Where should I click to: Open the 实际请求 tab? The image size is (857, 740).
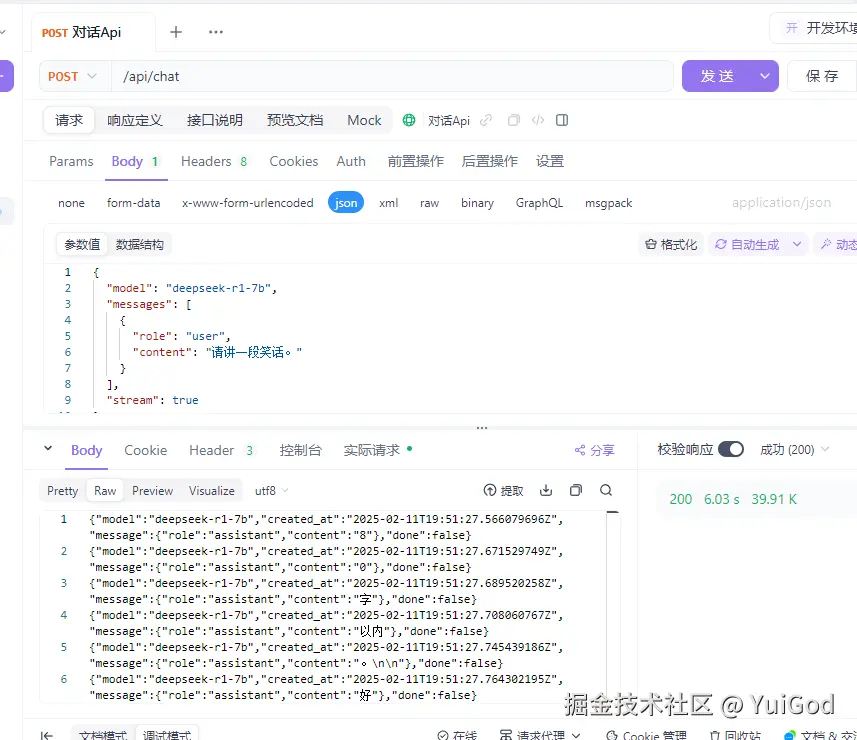pos(377,450)
